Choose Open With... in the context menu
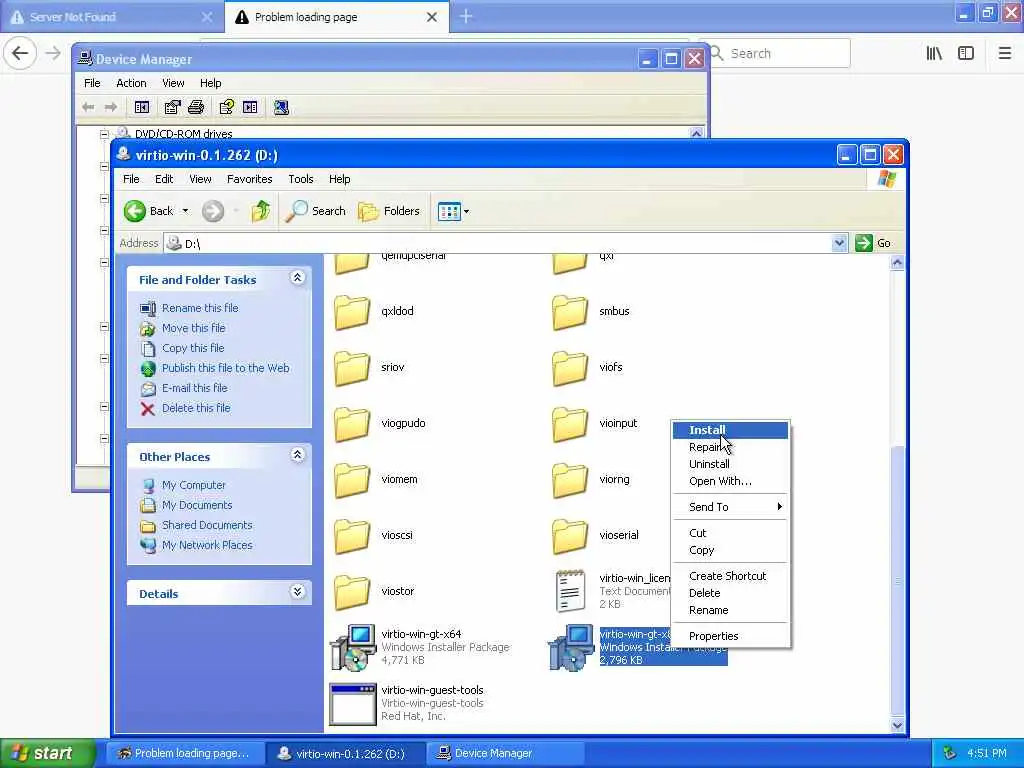This screenshot has height=768, width=1024. coord(730,481)
